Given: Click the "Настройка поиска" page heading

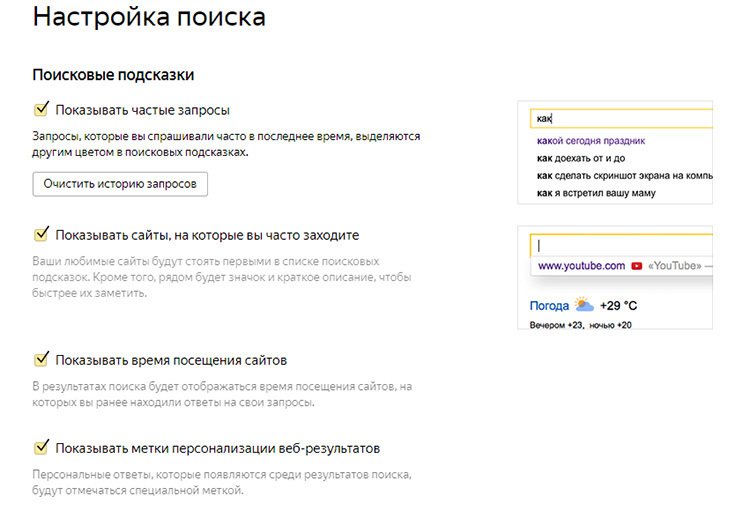Looking at the screenshot, I should [x=150, y=18].
